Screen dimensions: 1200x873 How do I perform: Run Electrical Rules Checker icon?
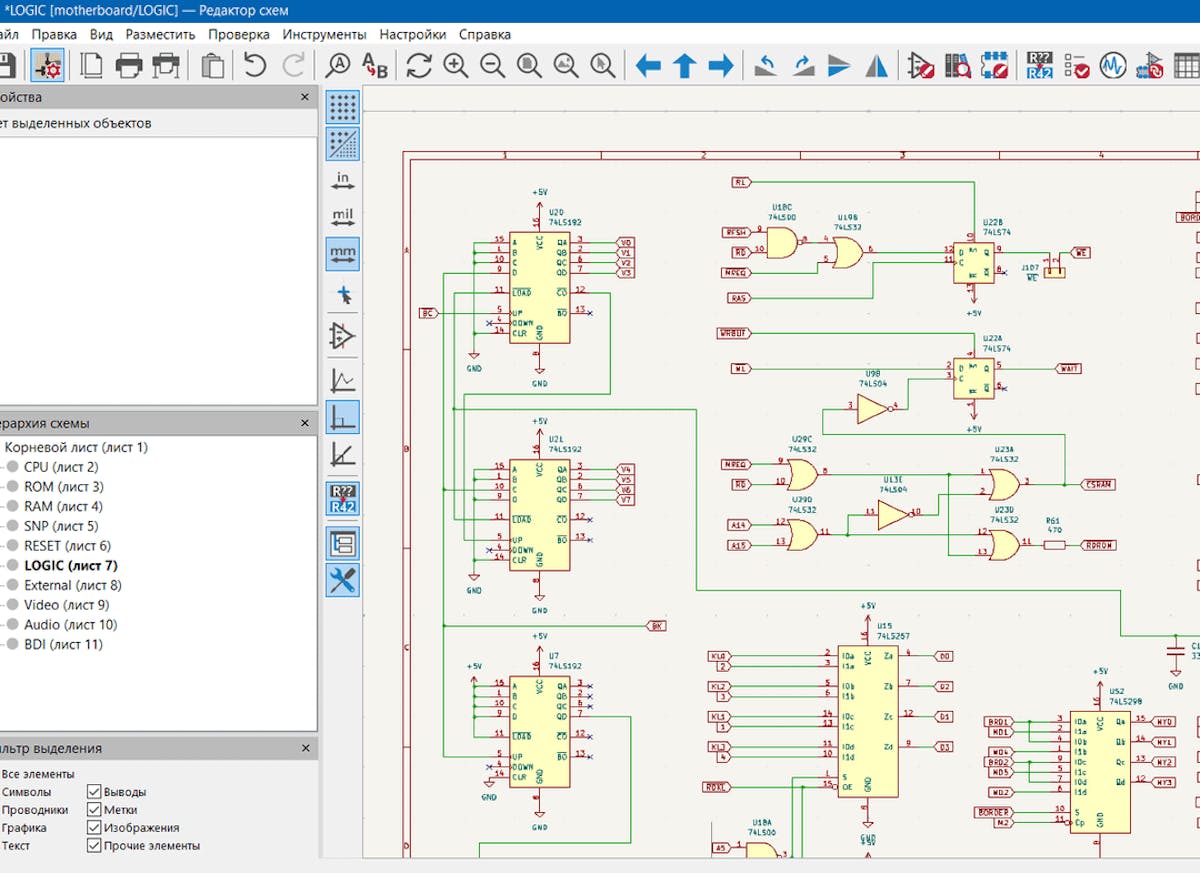click(1077, 66)
